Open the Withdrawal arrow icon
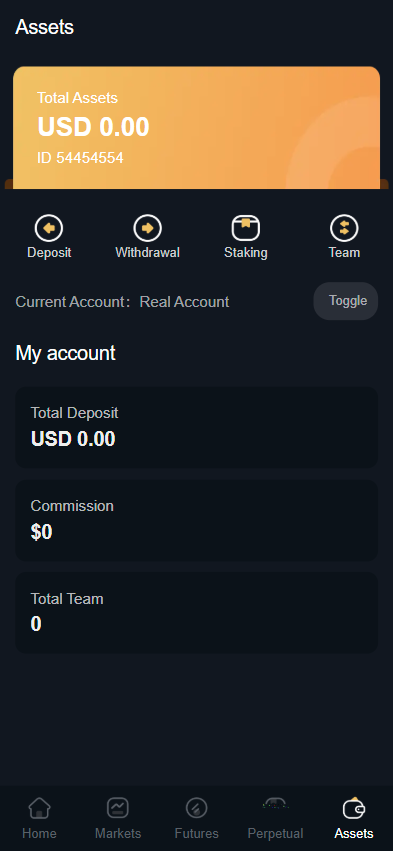393x851 pixels. [147, 228]
